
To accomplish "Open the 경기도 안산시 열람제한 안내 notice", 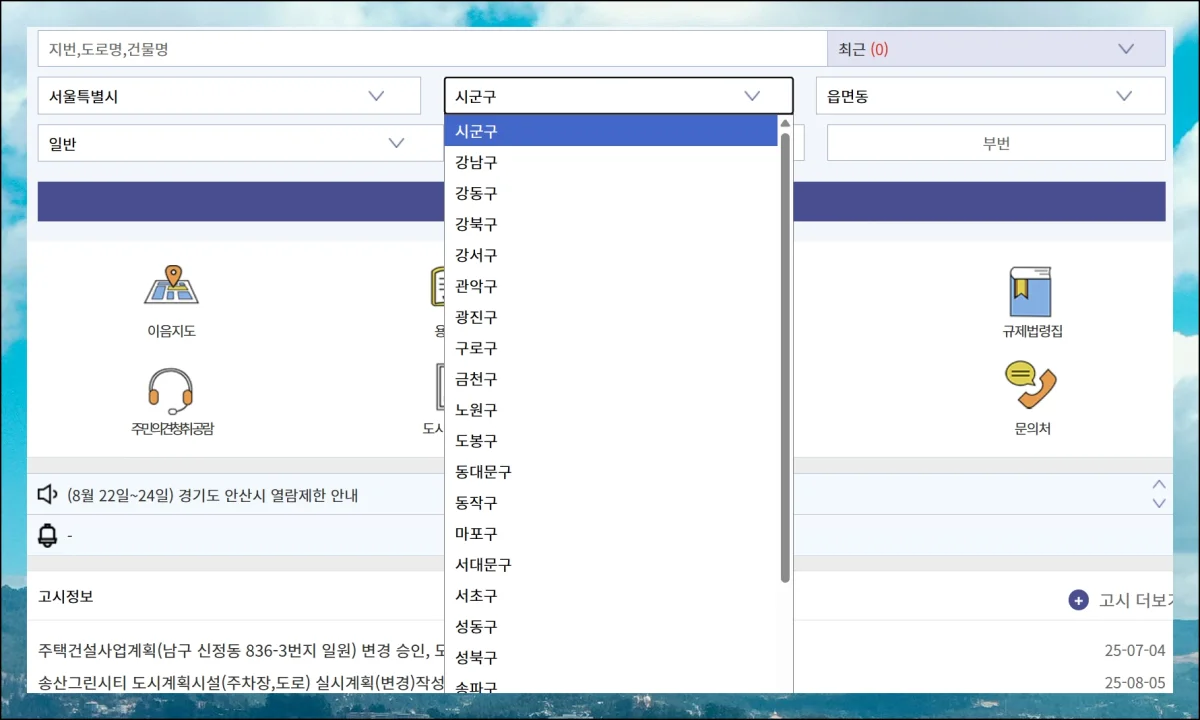I will (x=212, y=495).
